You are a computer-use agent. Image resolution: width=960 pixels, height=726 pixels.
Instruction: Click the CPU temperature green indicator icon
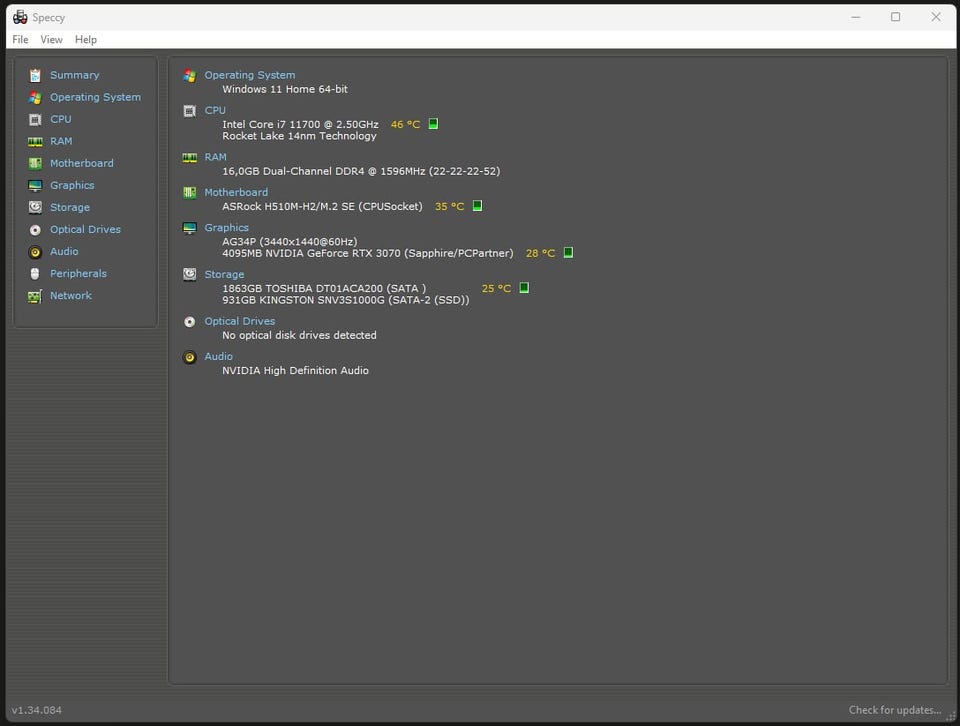433,124
